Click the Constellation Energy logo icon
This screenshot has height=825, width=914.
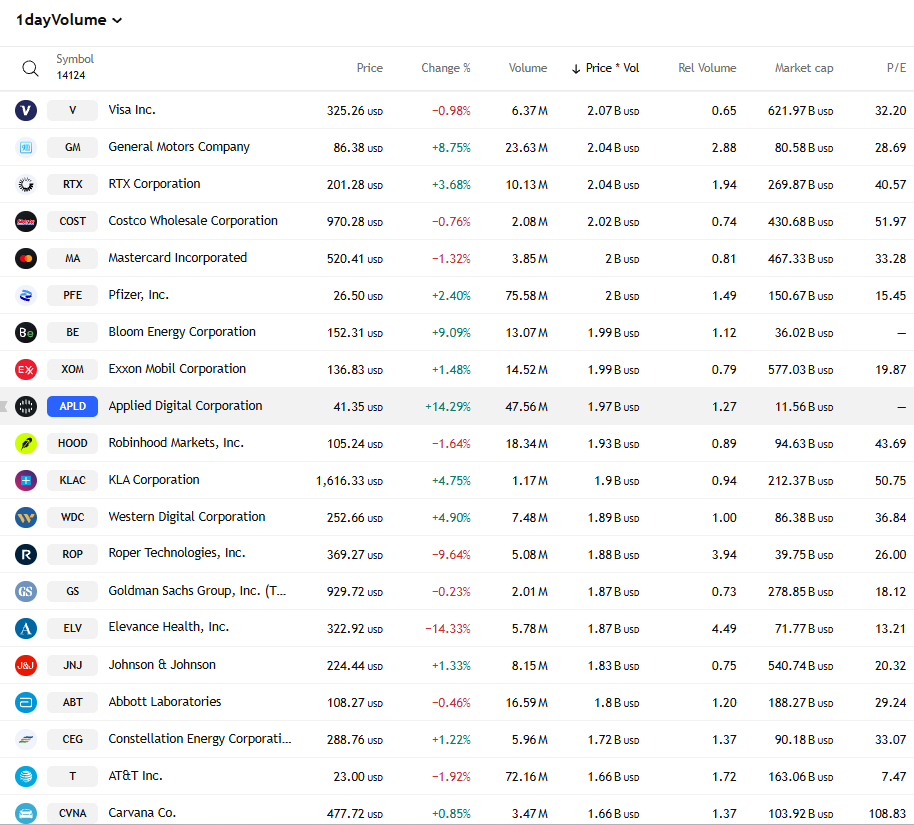point(26,740)
